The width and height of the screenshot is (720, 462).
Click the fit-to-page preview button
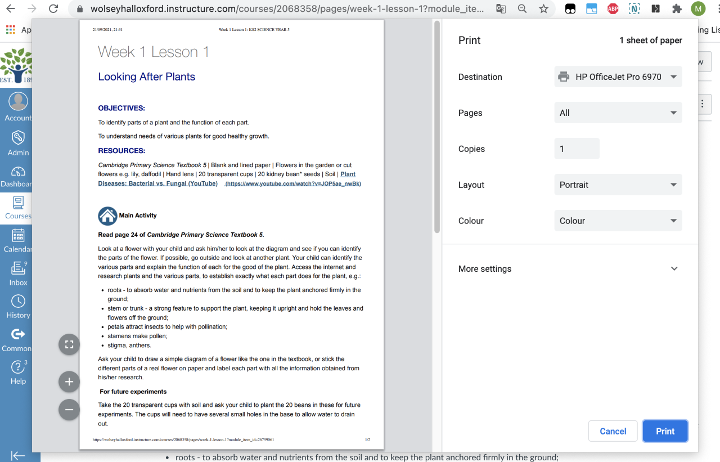(x=69, y=344)
